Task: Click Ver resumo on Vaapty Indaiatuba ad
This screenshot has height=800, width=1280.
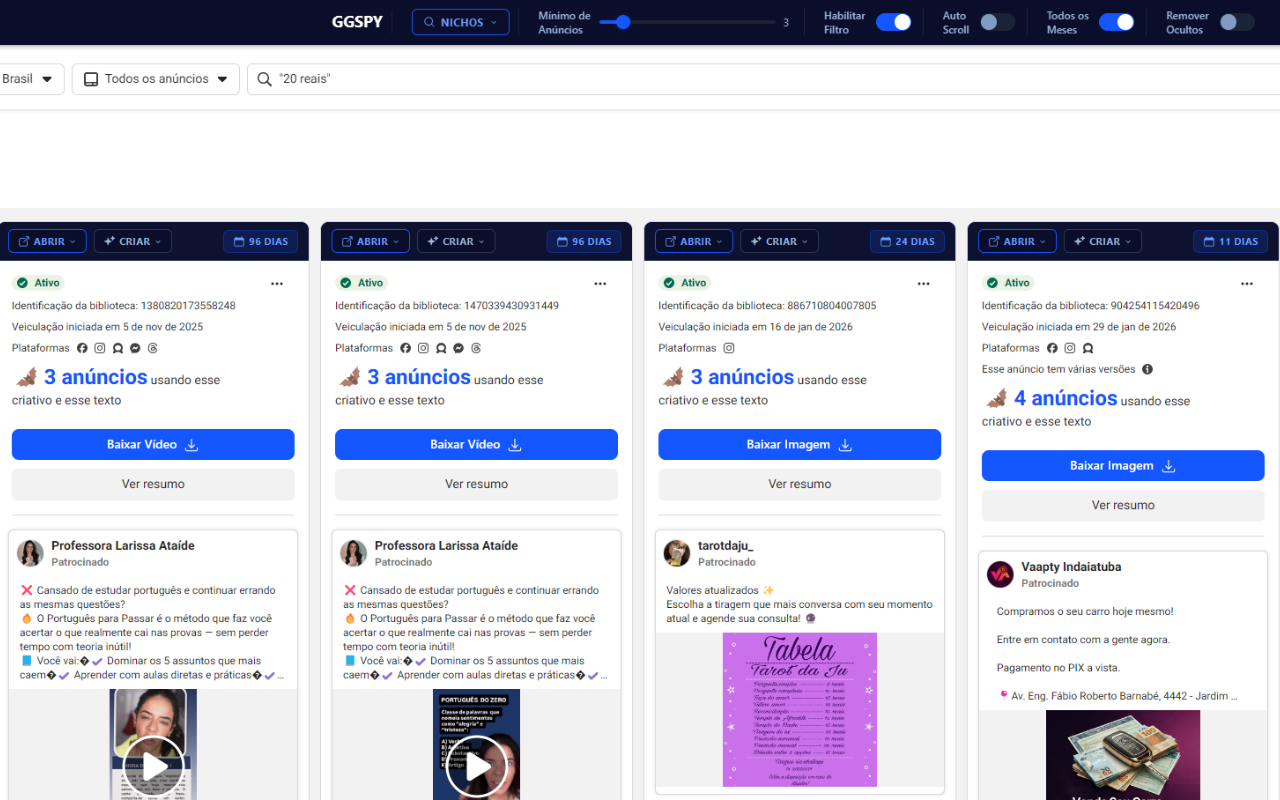Action: [1123, 505]
